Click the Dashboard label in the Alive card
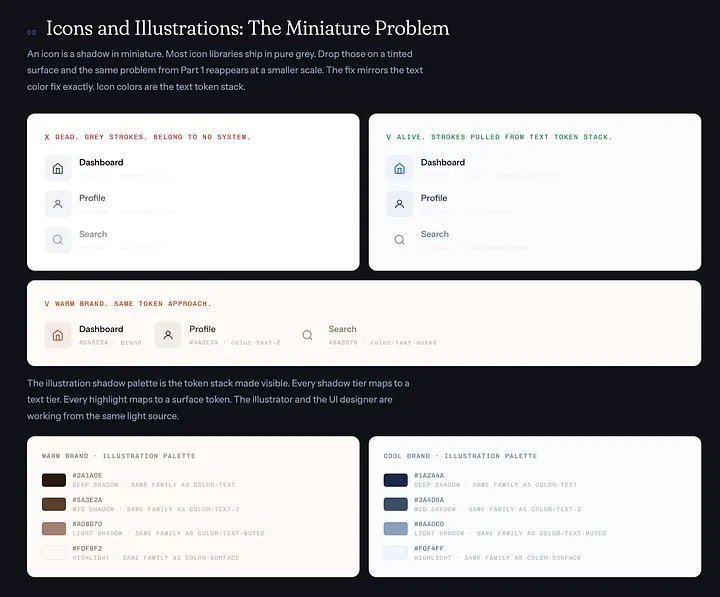720x597 pixels. [x=443, y=163]
